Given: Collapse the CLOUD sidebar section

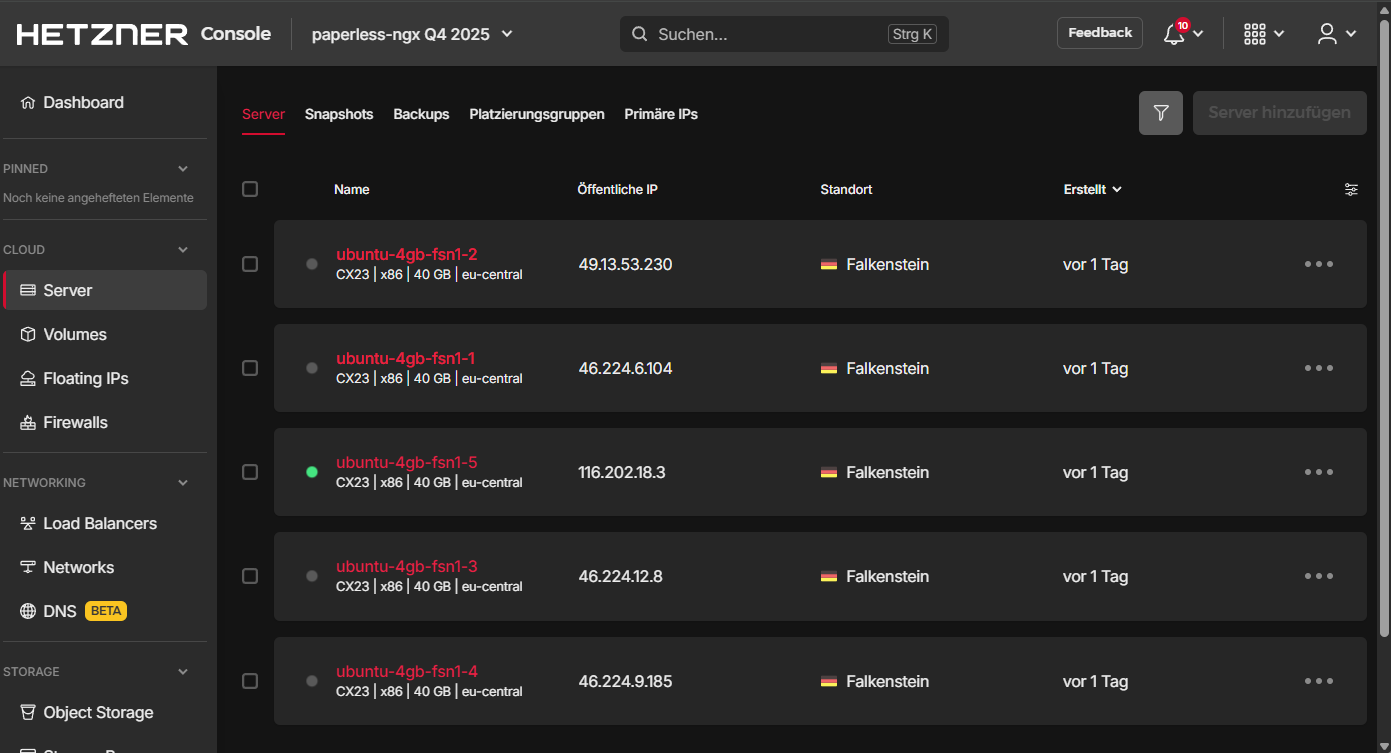Looking at the screenshot, I should [x=182, y=250].
